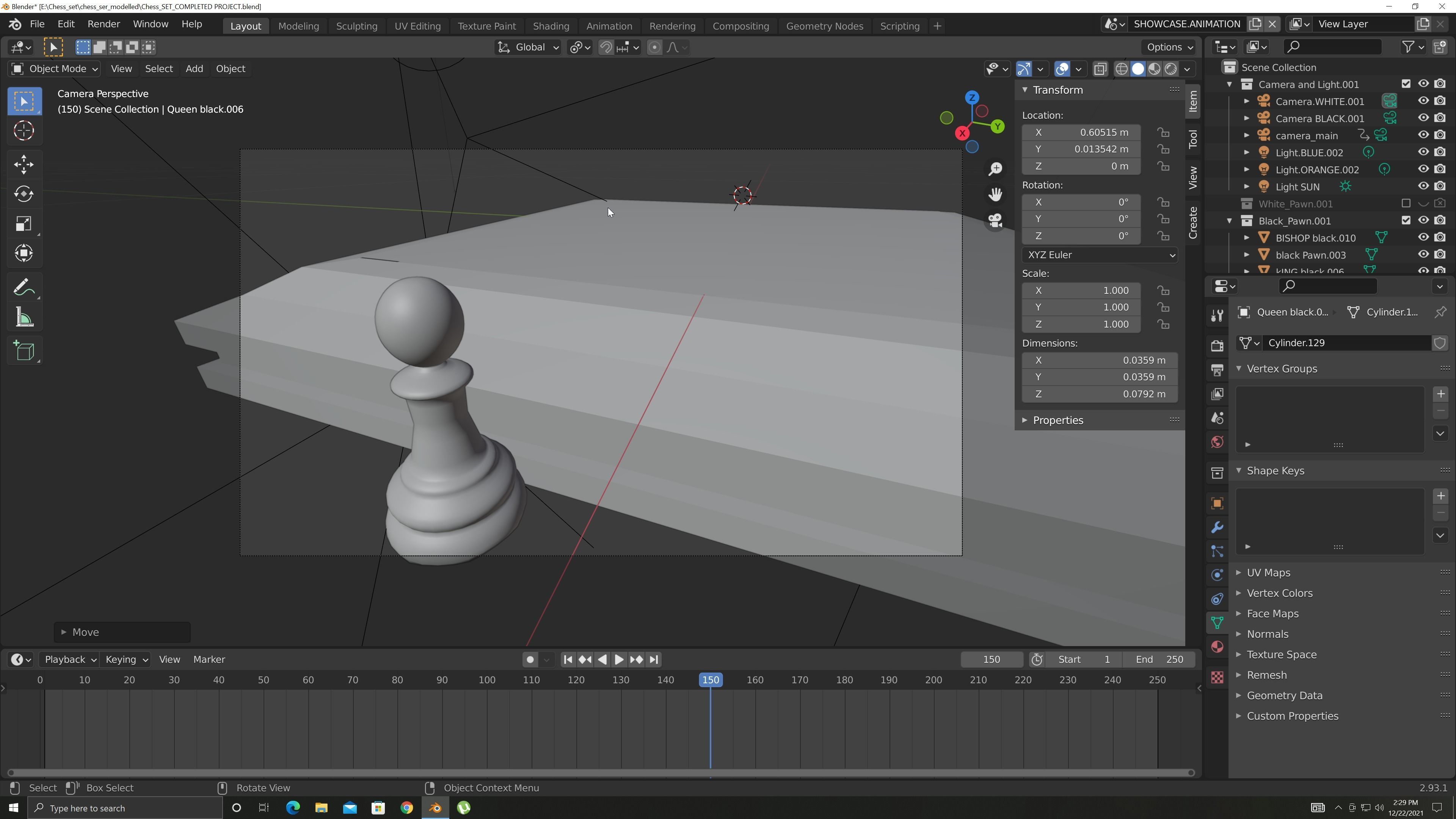Play the animation forward

pyautogui.click(x=619, y=660)
